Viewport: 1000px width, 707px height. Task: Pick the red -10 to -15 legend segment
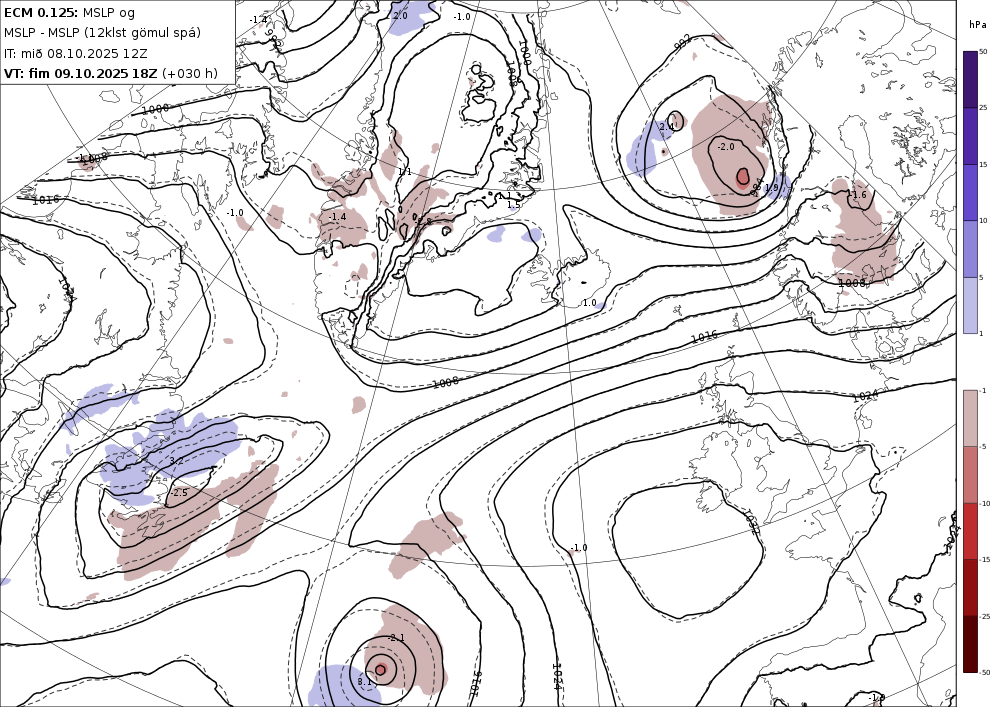[969, 531]
